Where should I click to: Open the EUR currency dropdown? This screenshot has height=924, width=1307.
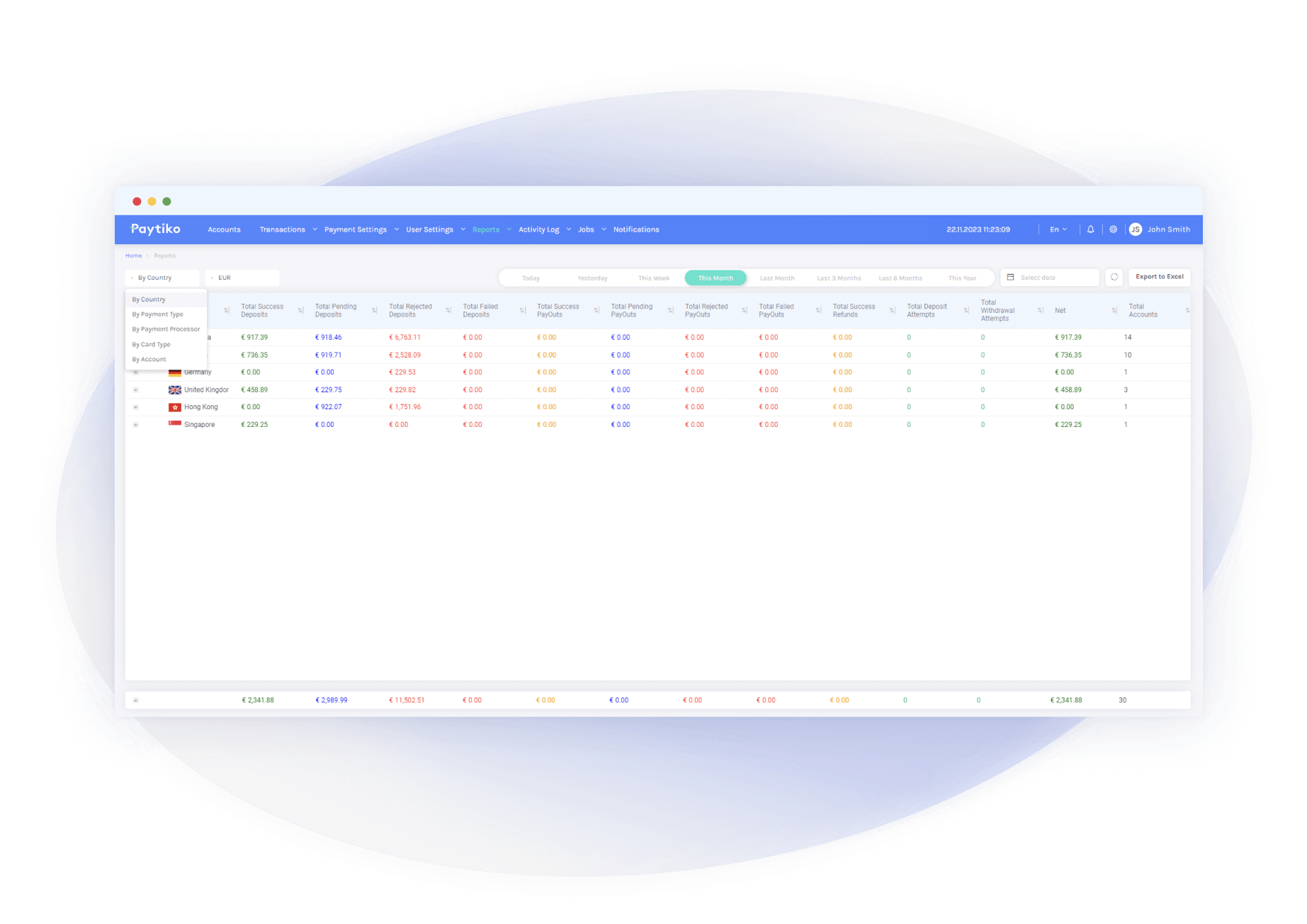pos(242,278)
